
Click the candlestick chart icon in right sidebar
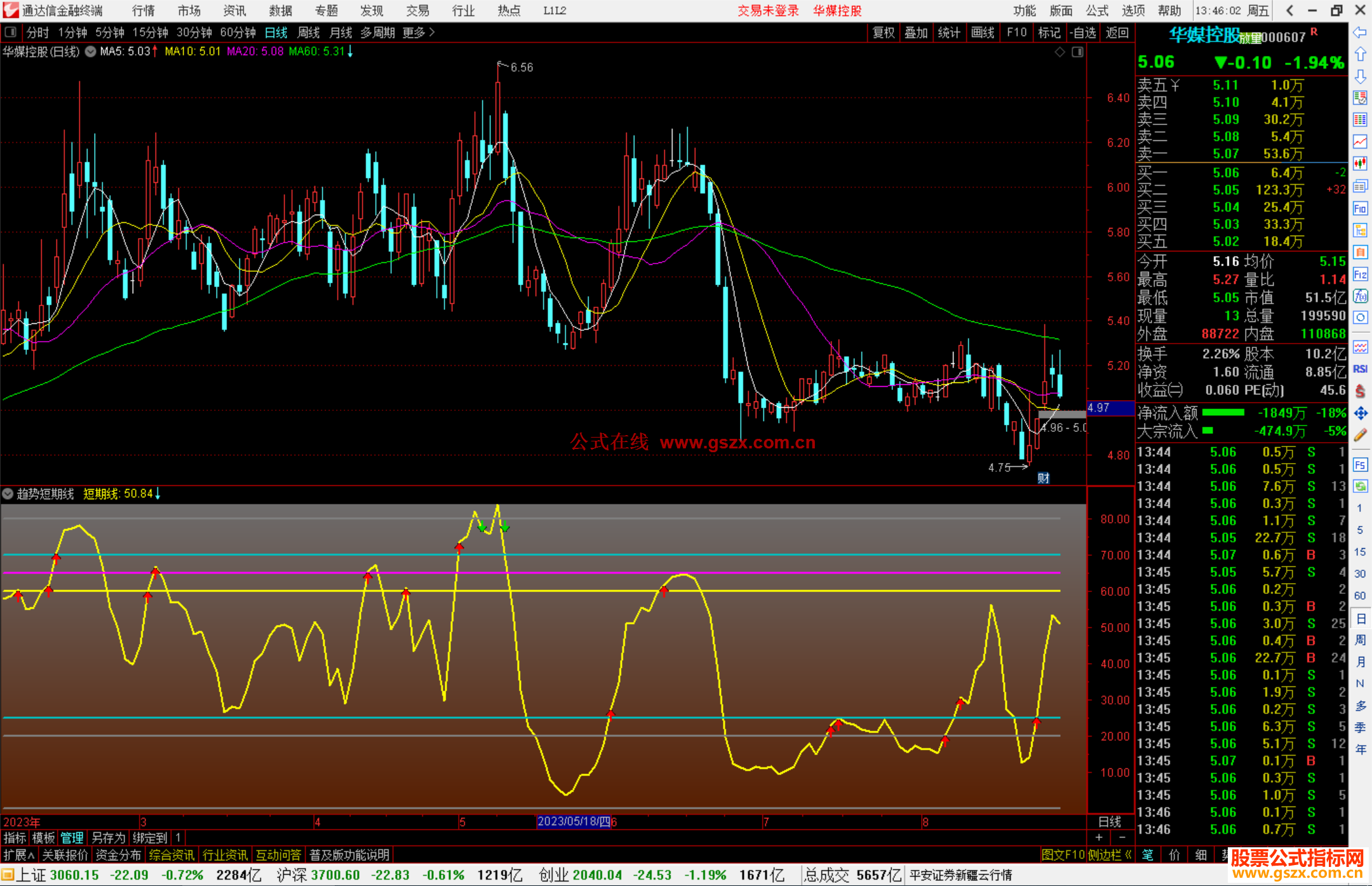click(x=1360, y=163)
